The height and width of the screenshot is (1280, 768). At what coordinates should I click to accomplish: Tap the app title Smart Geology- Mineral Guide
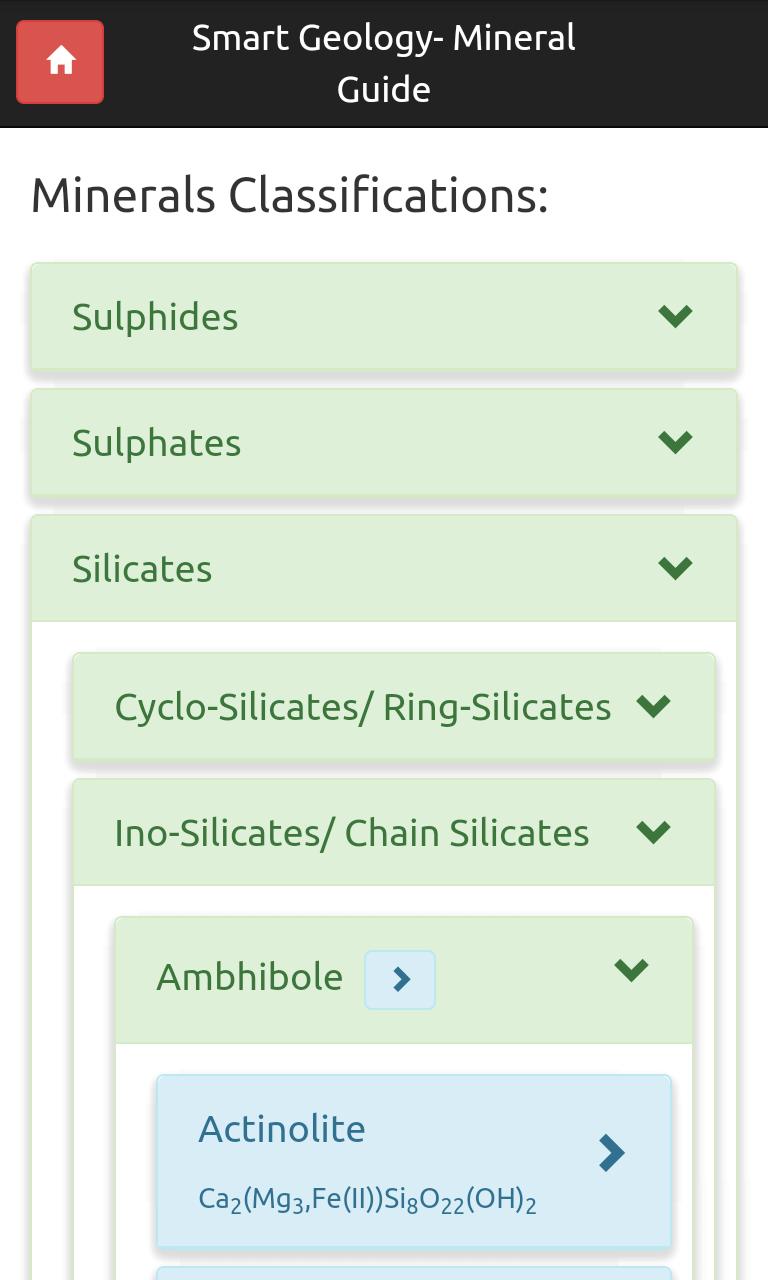coord(384,63)
